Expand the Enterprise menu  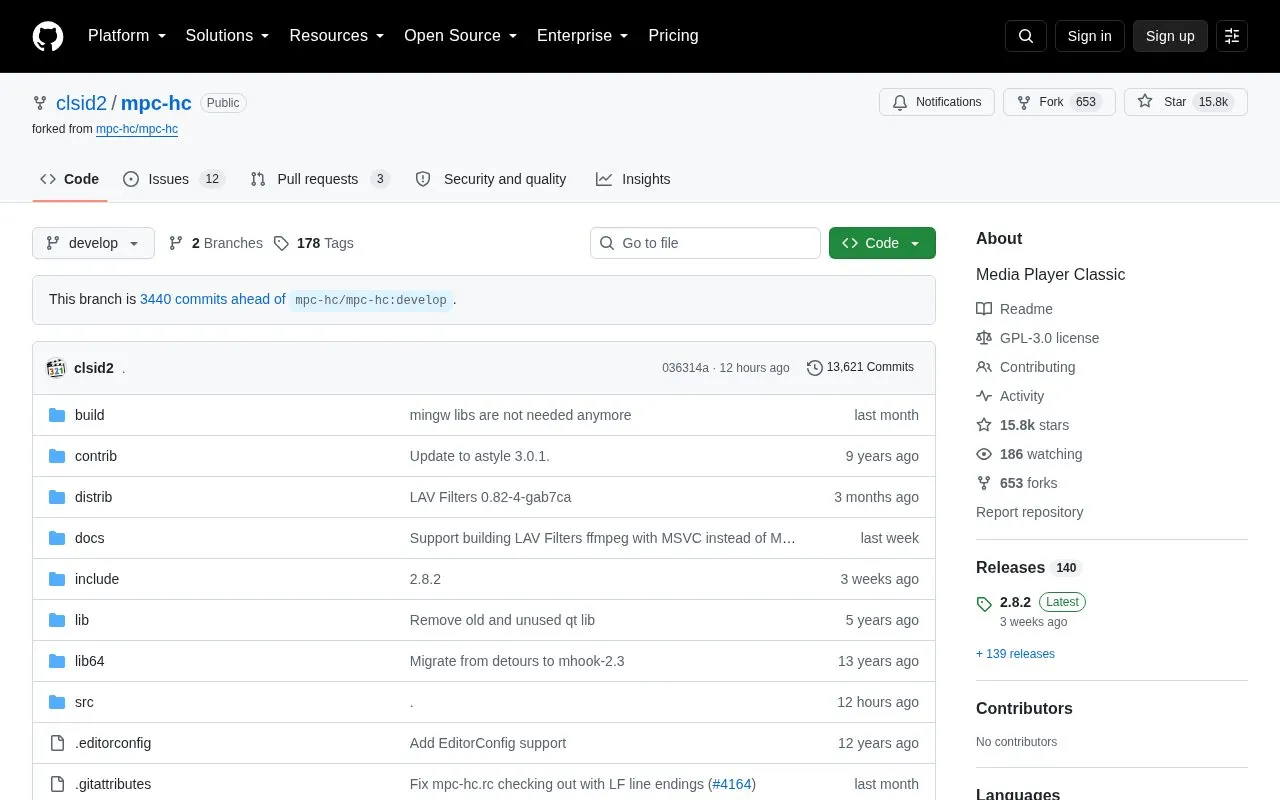(583, 36)
